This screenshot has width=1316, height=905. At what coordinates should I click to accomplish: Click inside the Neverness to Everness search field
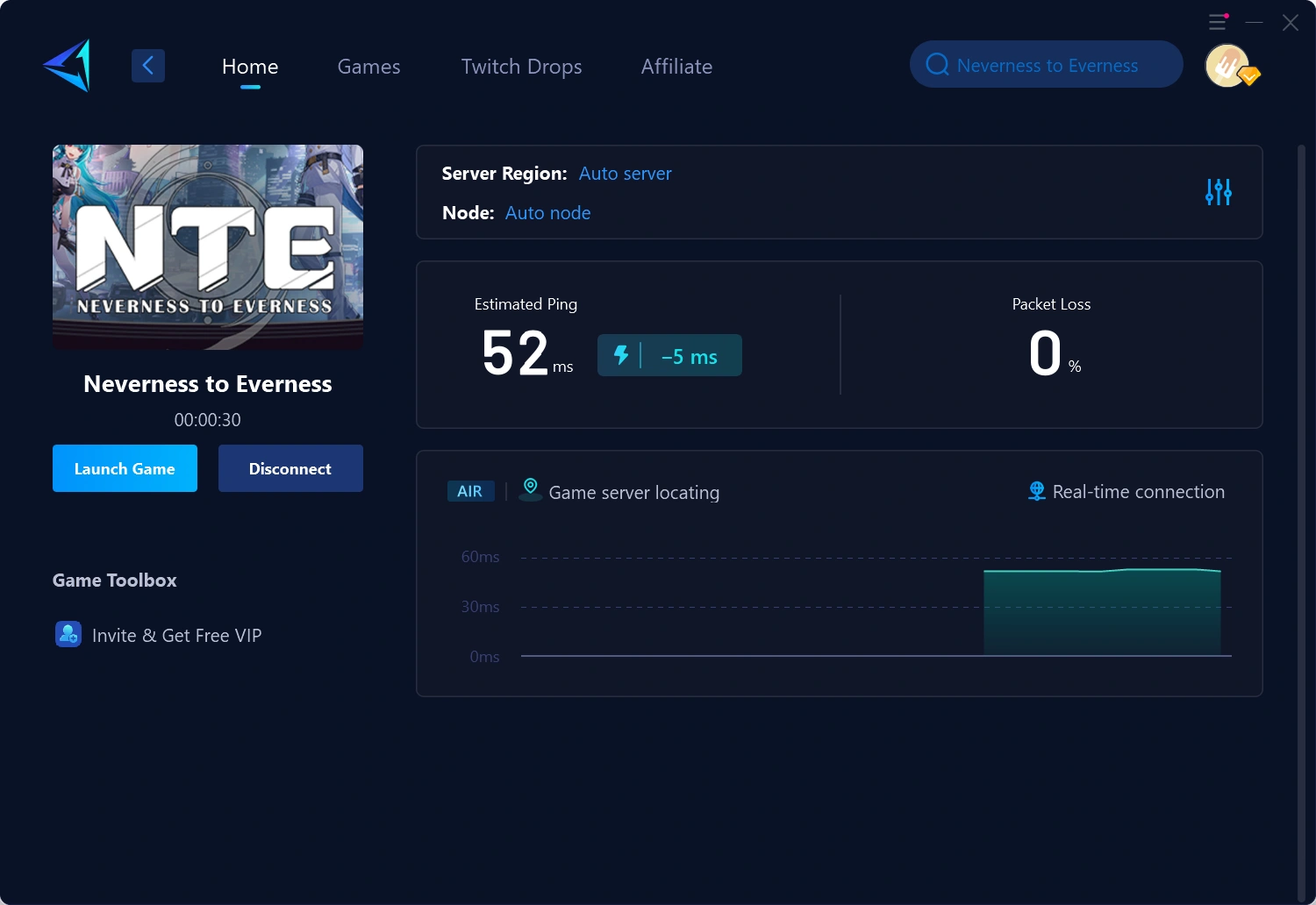point(1047,64)
